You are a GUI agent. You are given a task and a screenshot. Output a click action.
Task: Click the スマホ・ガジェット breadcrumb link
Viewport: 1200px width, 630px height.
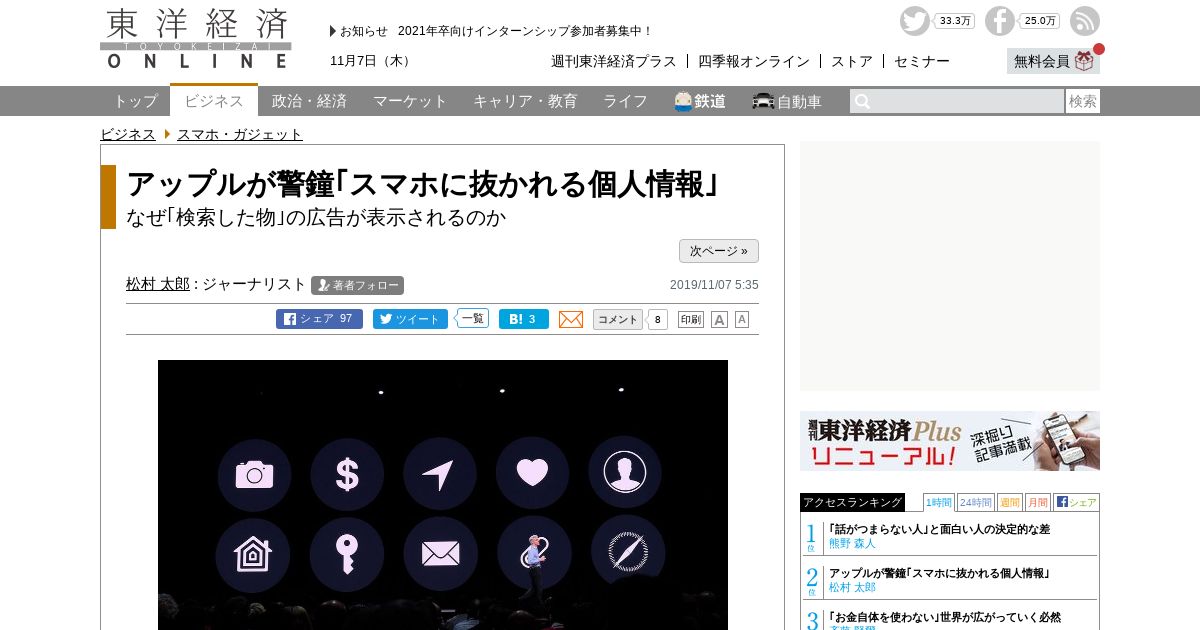(240, 134)
